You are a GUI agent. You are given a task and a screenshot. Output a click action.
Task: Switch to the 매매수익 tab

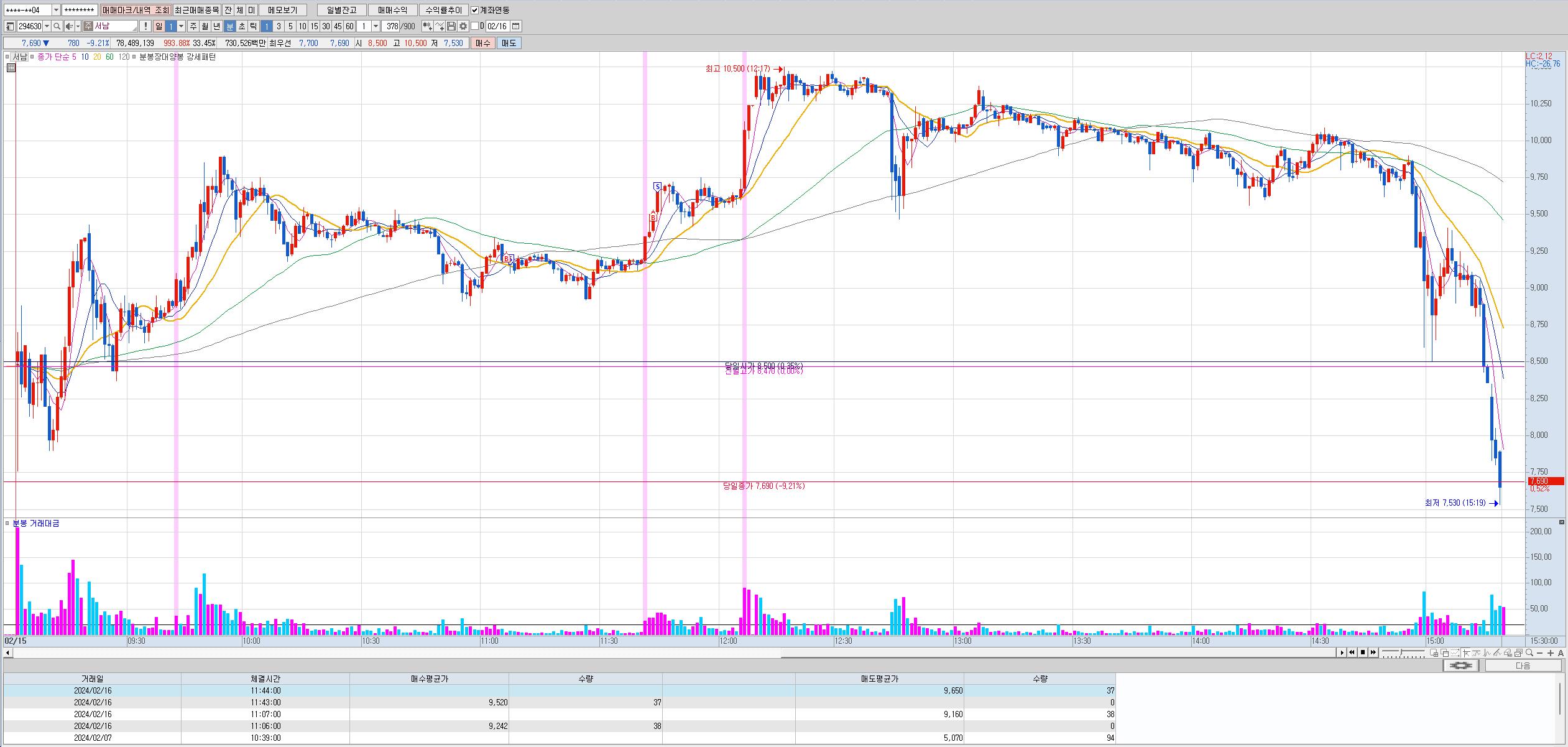[392, 10]
